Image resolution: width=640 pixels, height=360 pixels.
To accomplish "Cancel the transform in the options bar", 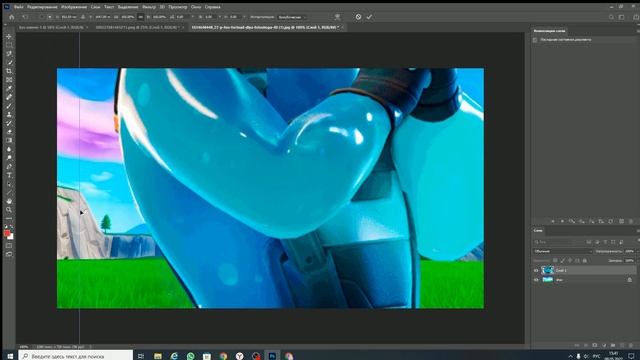I will point(358,17).
